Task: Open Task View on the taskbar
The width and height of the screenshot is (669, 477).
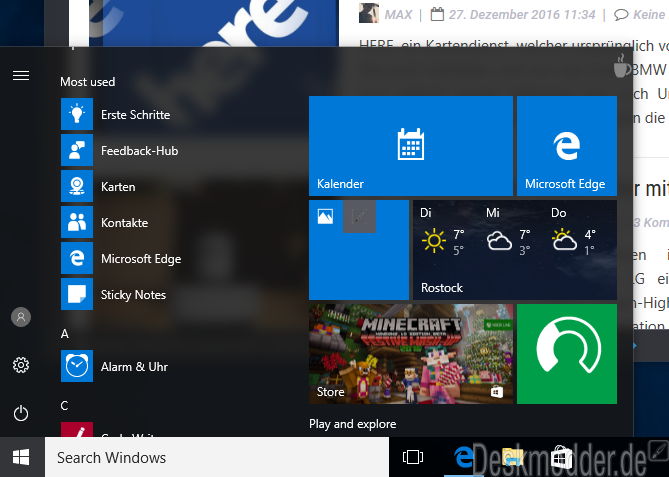Action: coord(413,457)
